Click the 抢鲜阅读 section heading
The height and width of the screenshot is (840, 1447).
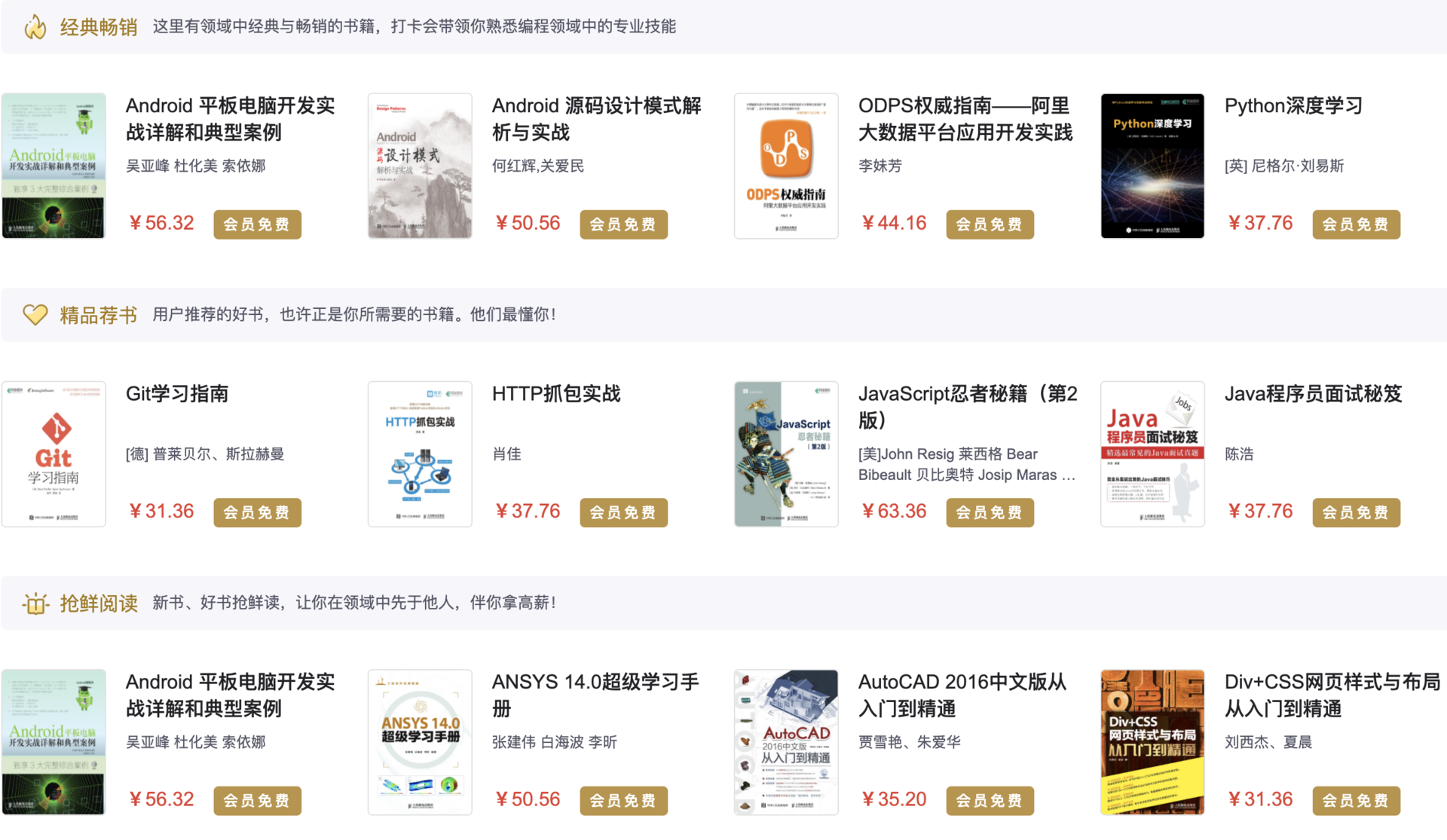coord(99,603)
